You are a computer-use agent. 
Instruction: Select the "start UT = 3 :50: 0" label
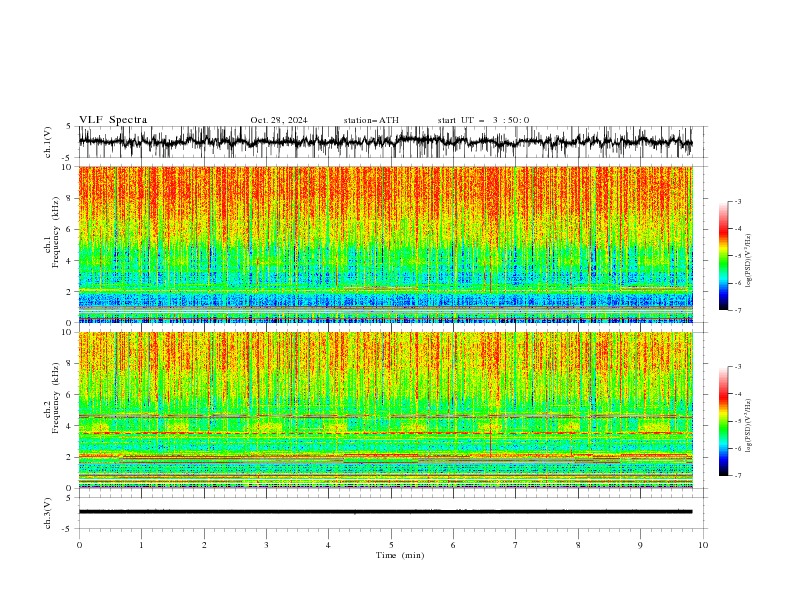click(x=483, y=120)
